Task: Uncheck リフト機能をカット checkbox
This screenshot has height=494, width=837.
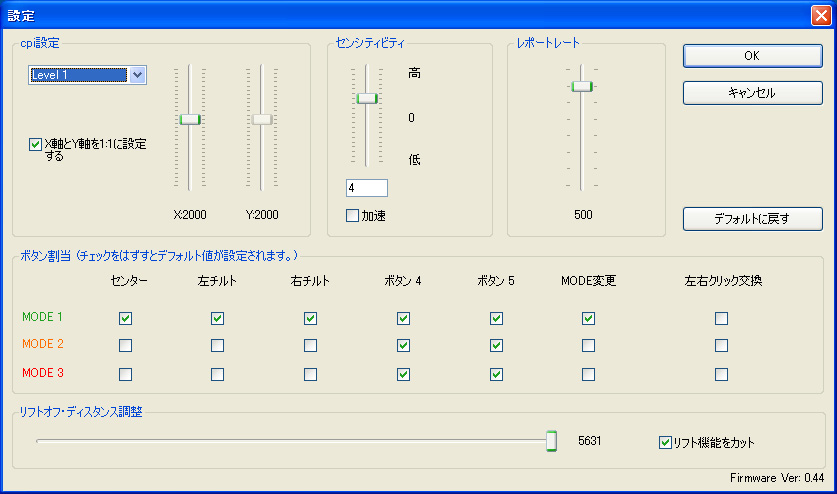Action: (666, 442)
